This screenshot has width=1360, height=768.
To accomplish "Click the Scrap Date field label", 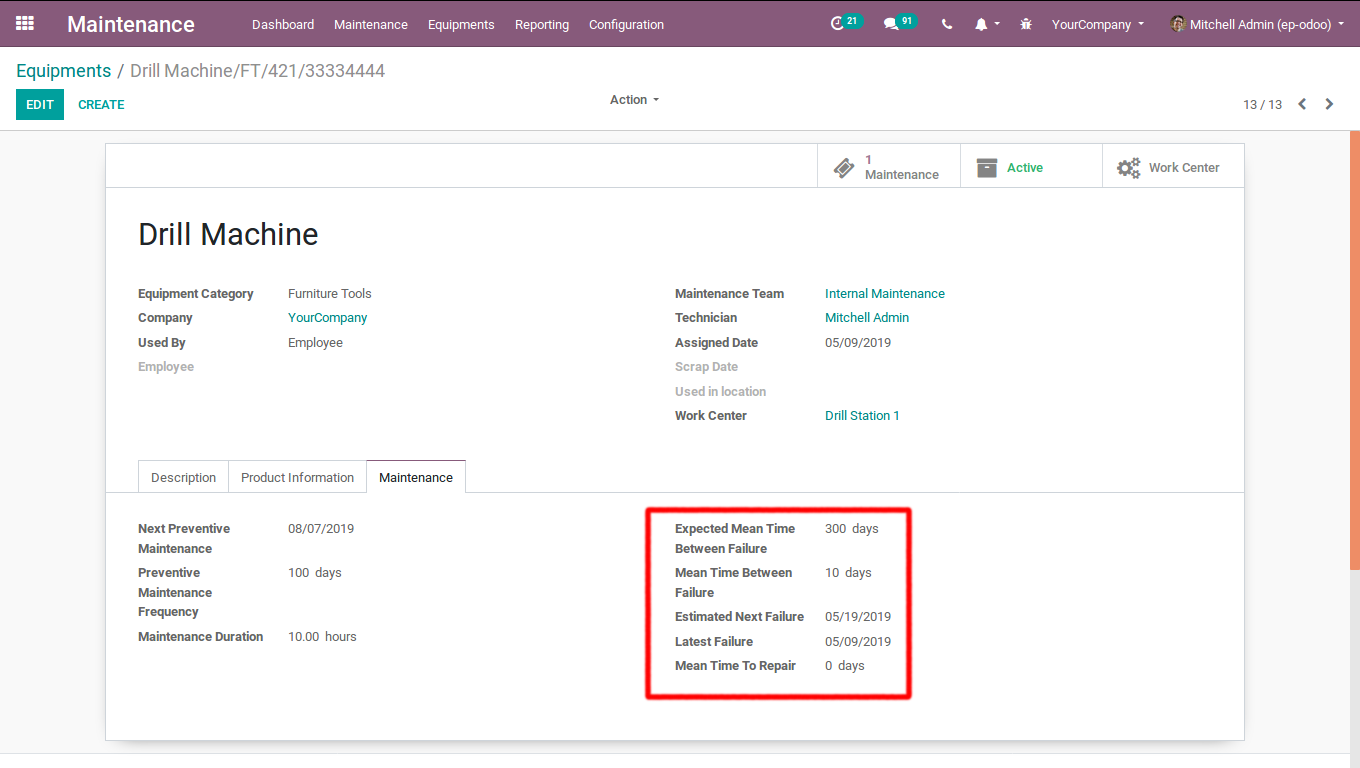I will (x=706, y=367).
